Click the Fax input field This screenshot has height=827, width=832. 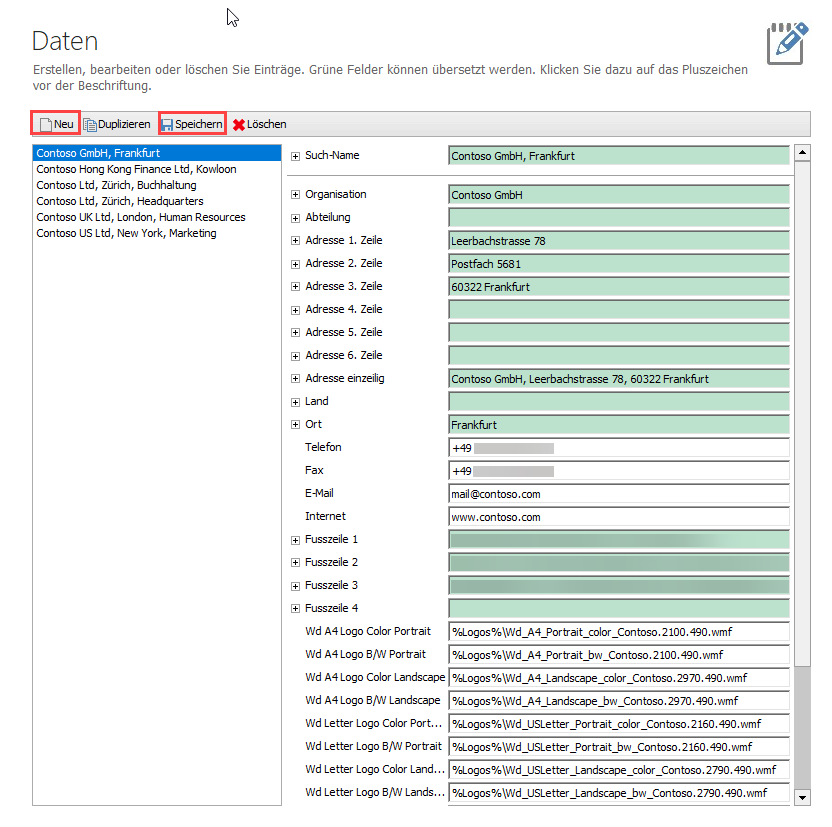tap(619, 471)
